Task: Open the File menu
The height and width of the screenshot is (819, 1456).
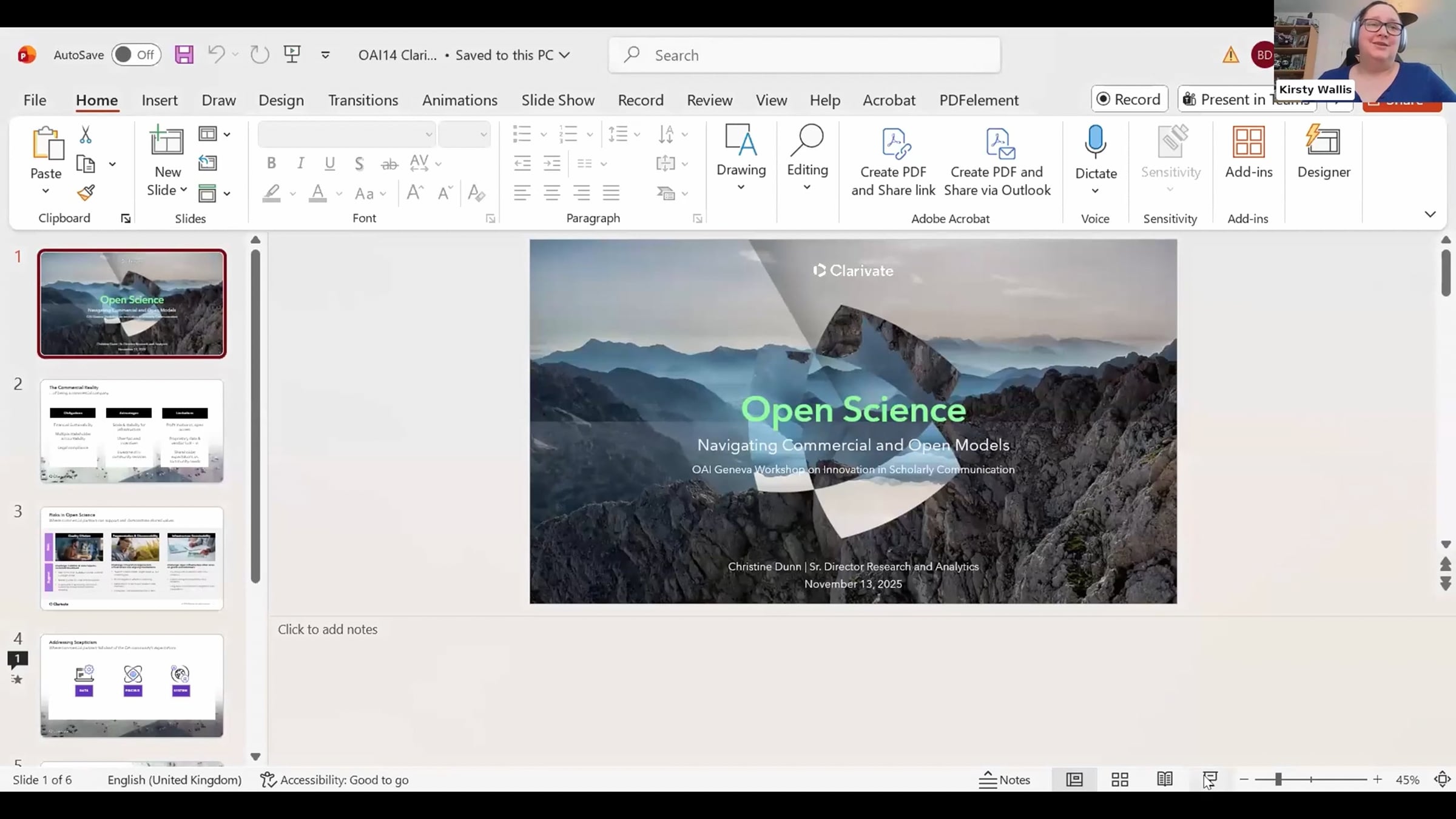Action: 35,100
